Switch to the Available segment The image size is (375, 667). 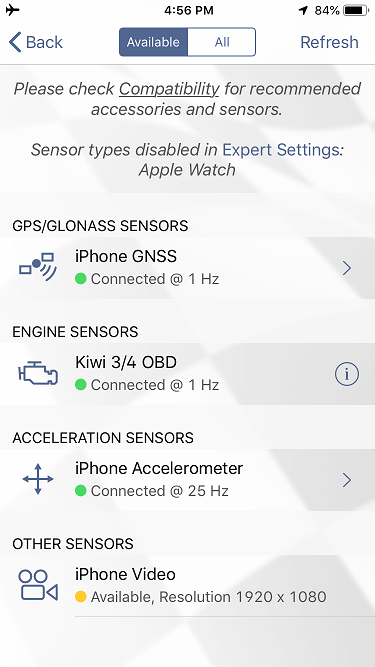click(153, 42)
